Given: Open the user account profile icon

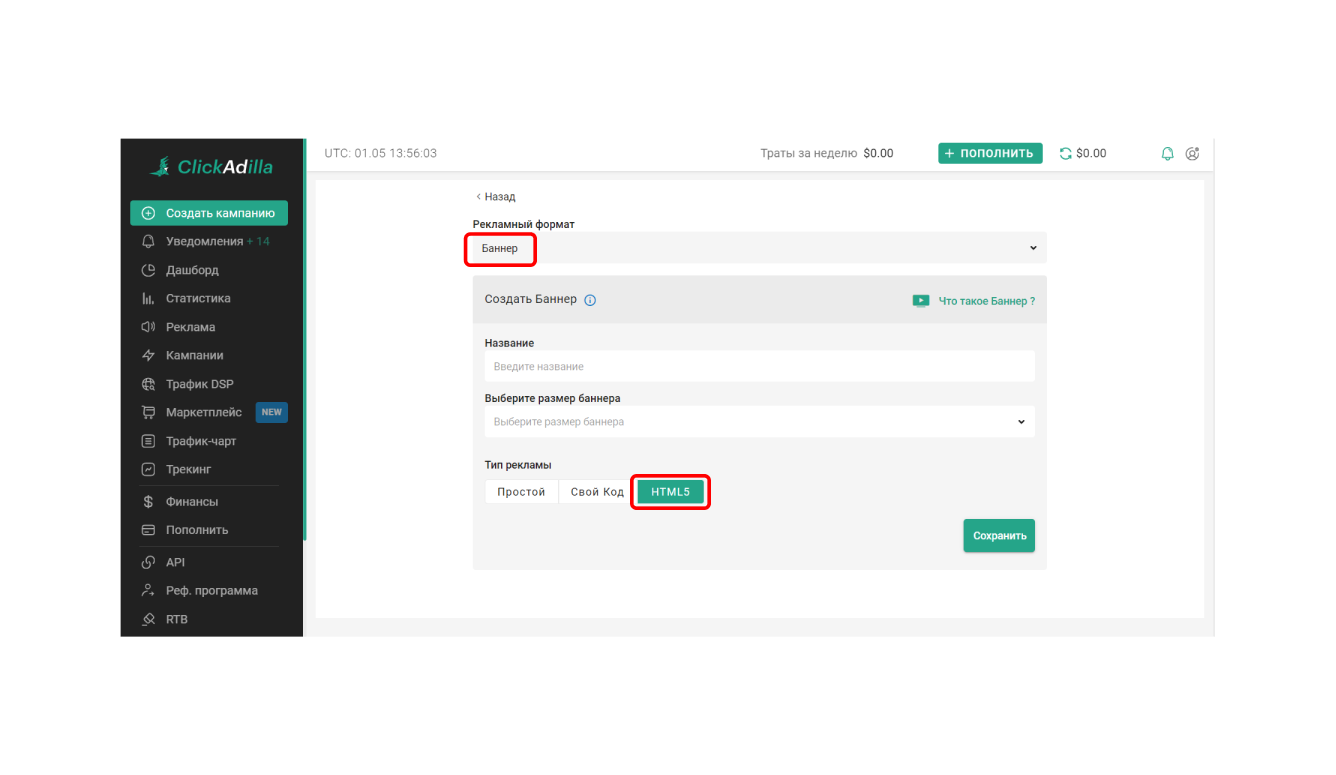Looking at the screenshot, I should coord(1192,154).
